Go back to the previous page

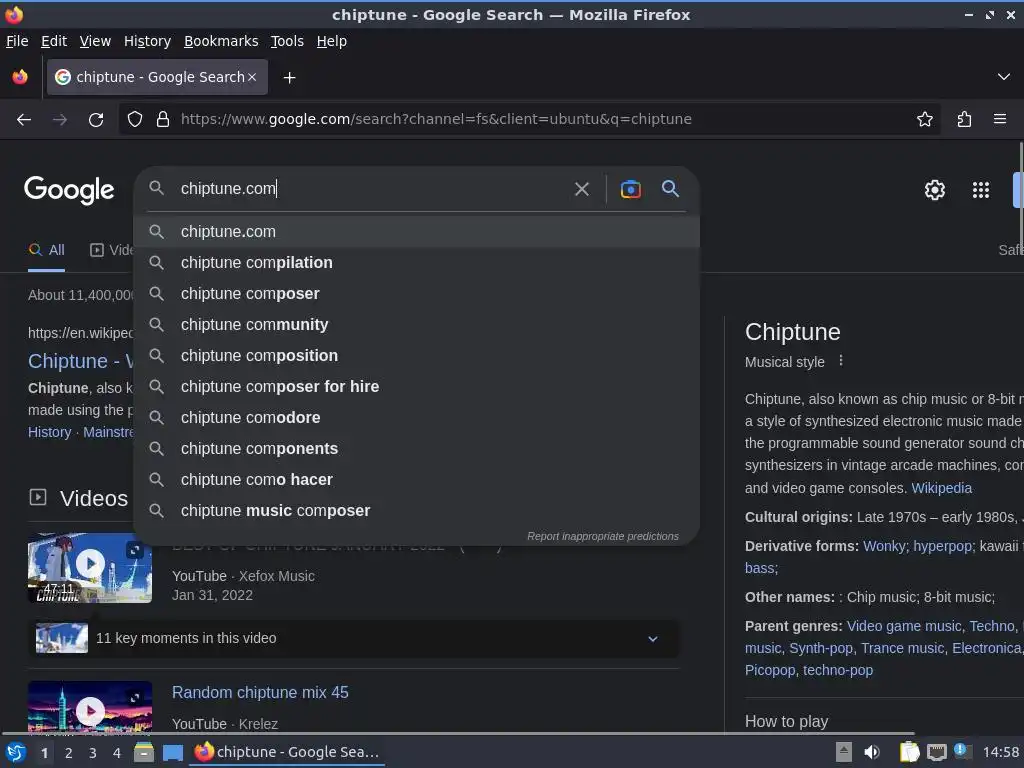24,120
